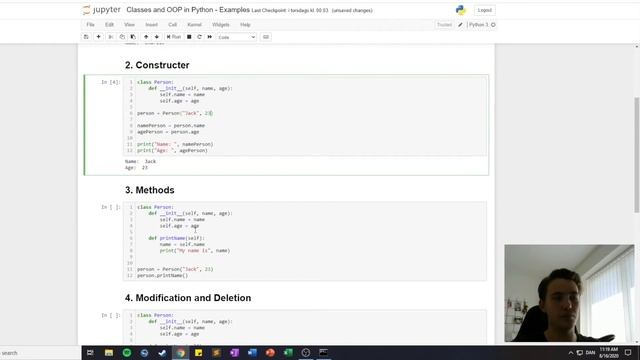The image size is (640, 360).
Task: Click the save and checkpoint icon
Action: 86,37
